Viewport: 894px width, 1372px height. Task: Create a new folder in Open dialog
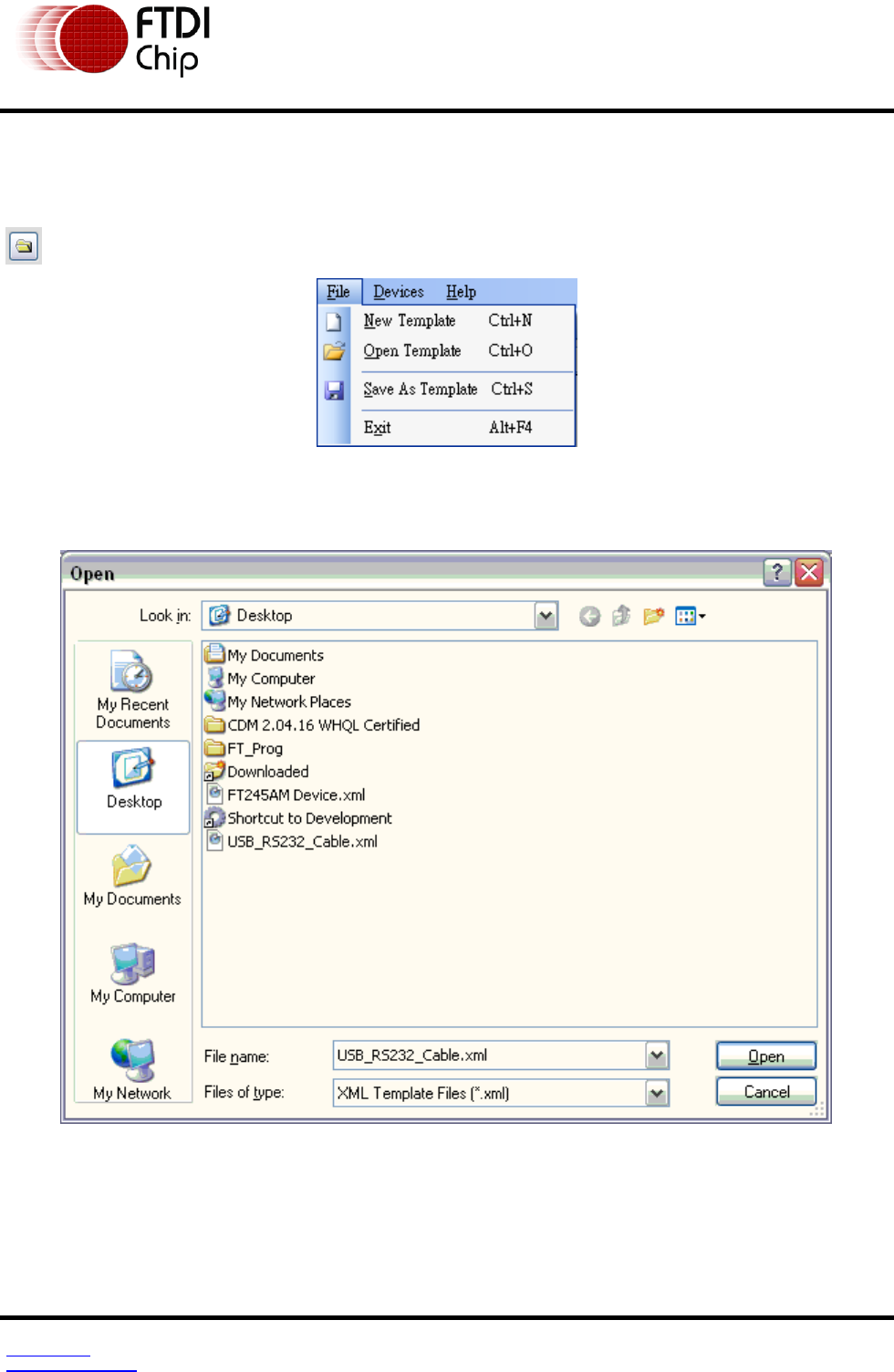pos(653,617)
